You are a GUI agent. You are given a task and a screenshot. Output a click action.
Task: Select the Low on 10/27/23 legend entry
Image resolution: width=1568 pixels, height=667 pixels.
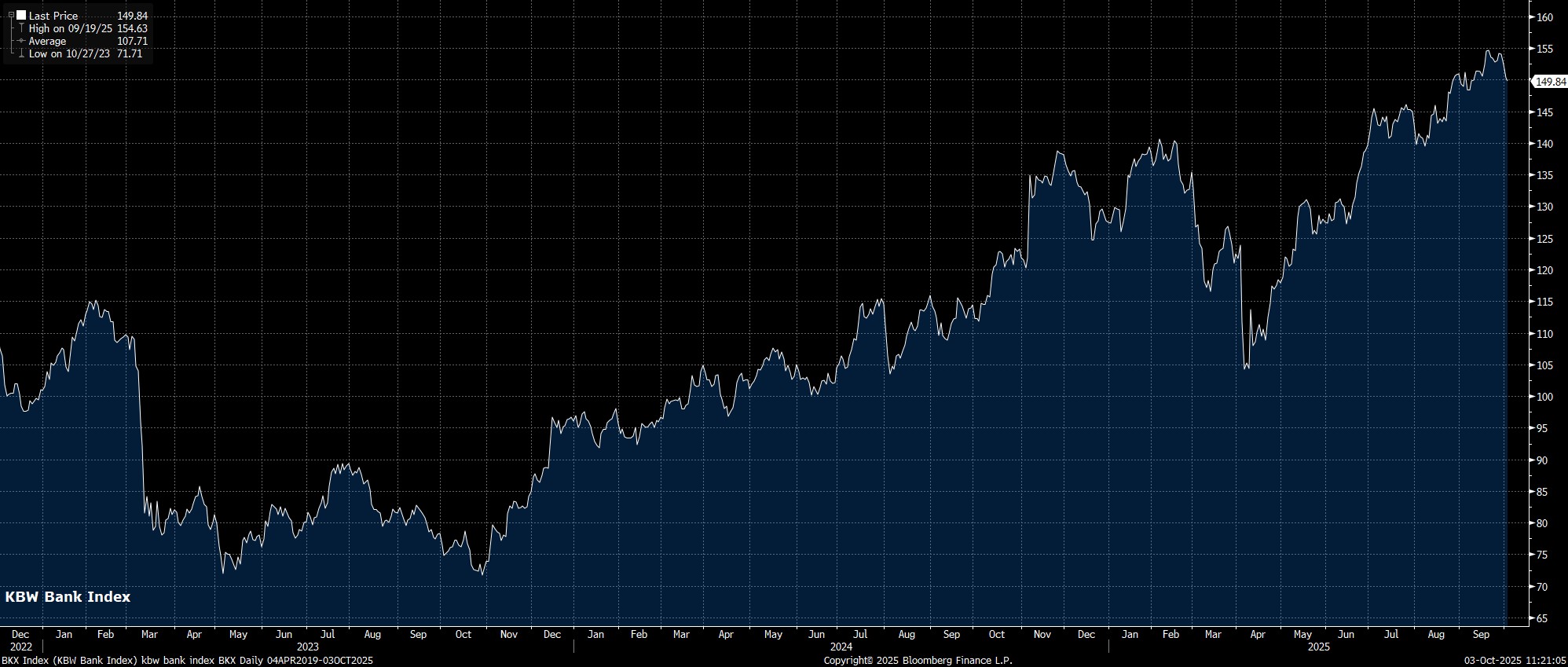pyautogui.click(x=69, y=53)
